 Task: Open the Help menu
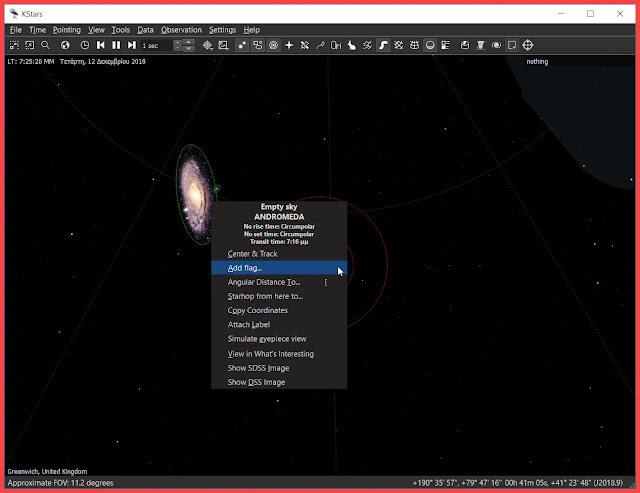(x=251, y=30)
